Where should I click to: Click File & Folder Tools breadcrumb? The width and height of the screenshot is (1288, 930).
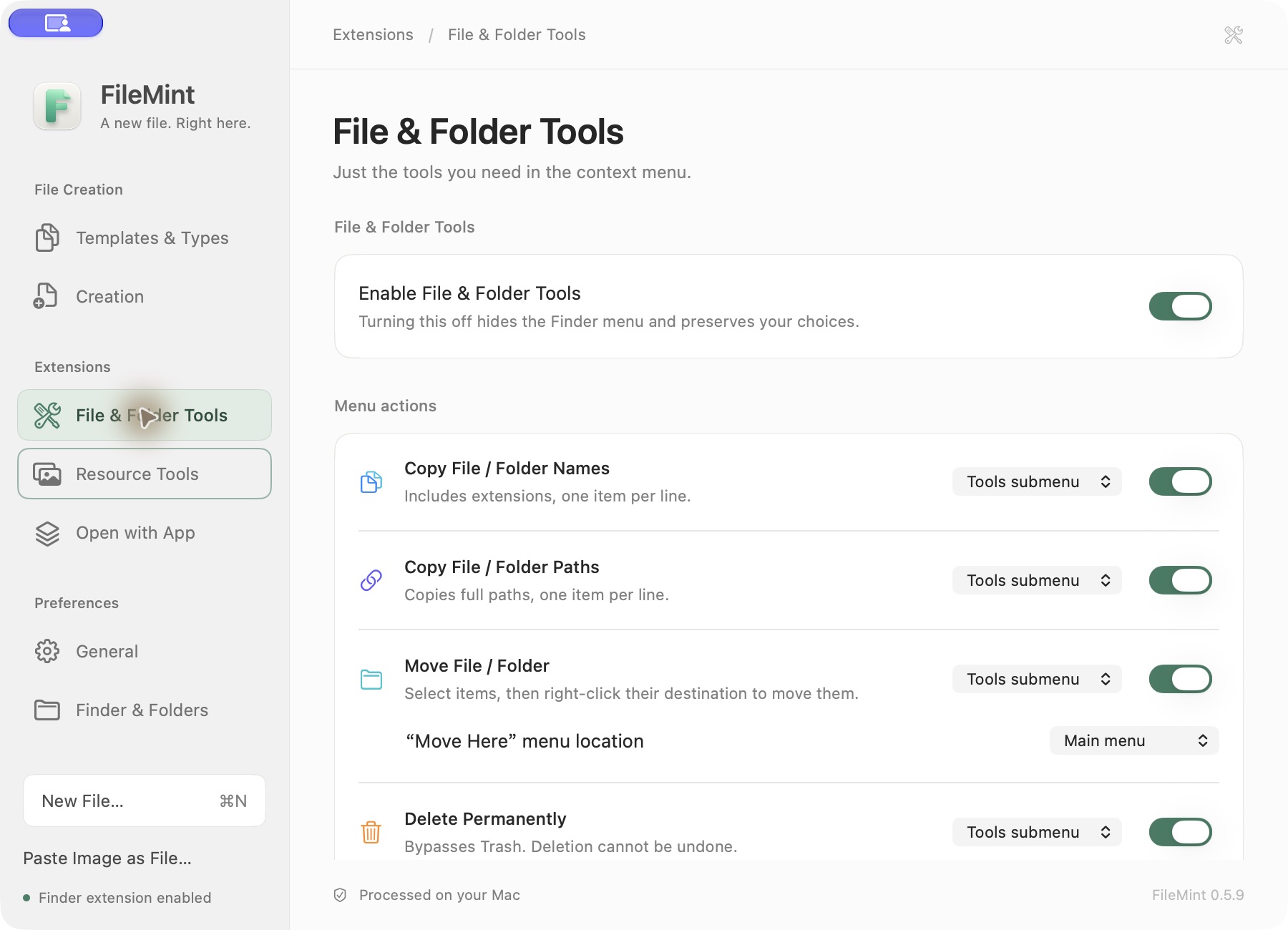click(x=517, y=34)
